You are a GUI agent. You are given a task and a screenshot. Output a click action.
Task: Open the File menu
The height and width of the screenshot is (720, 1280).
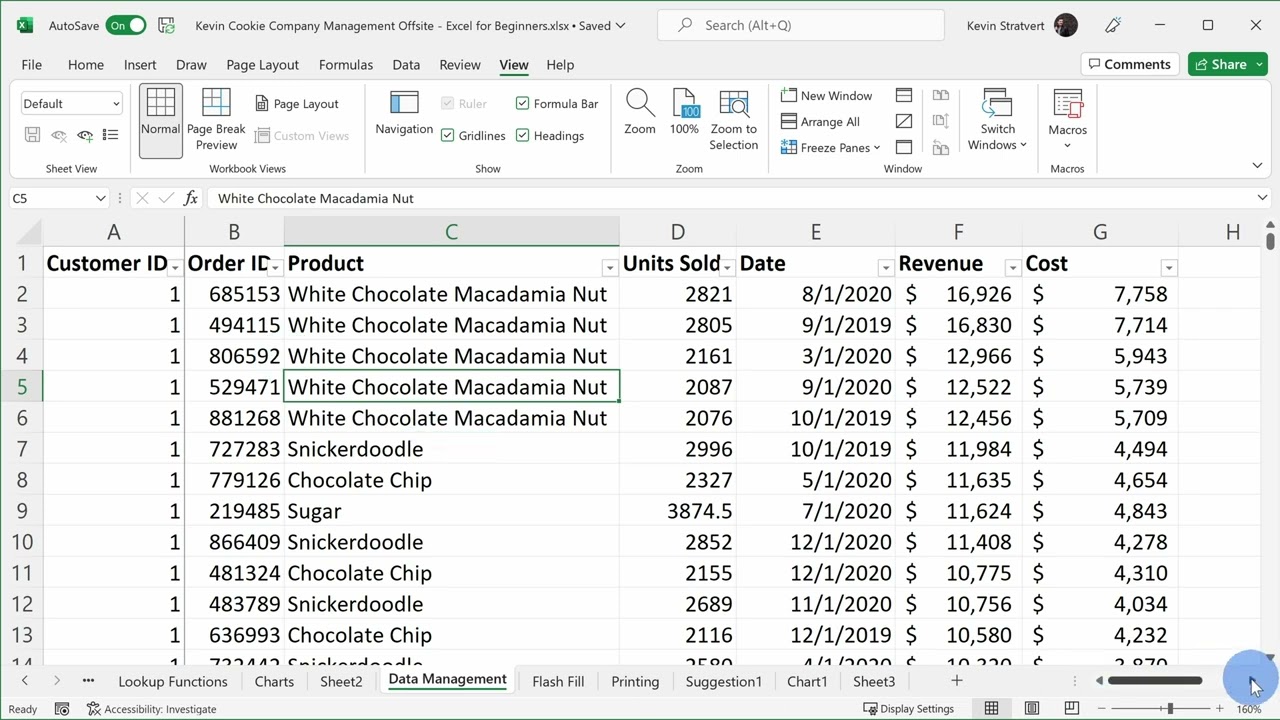point(32,64)
